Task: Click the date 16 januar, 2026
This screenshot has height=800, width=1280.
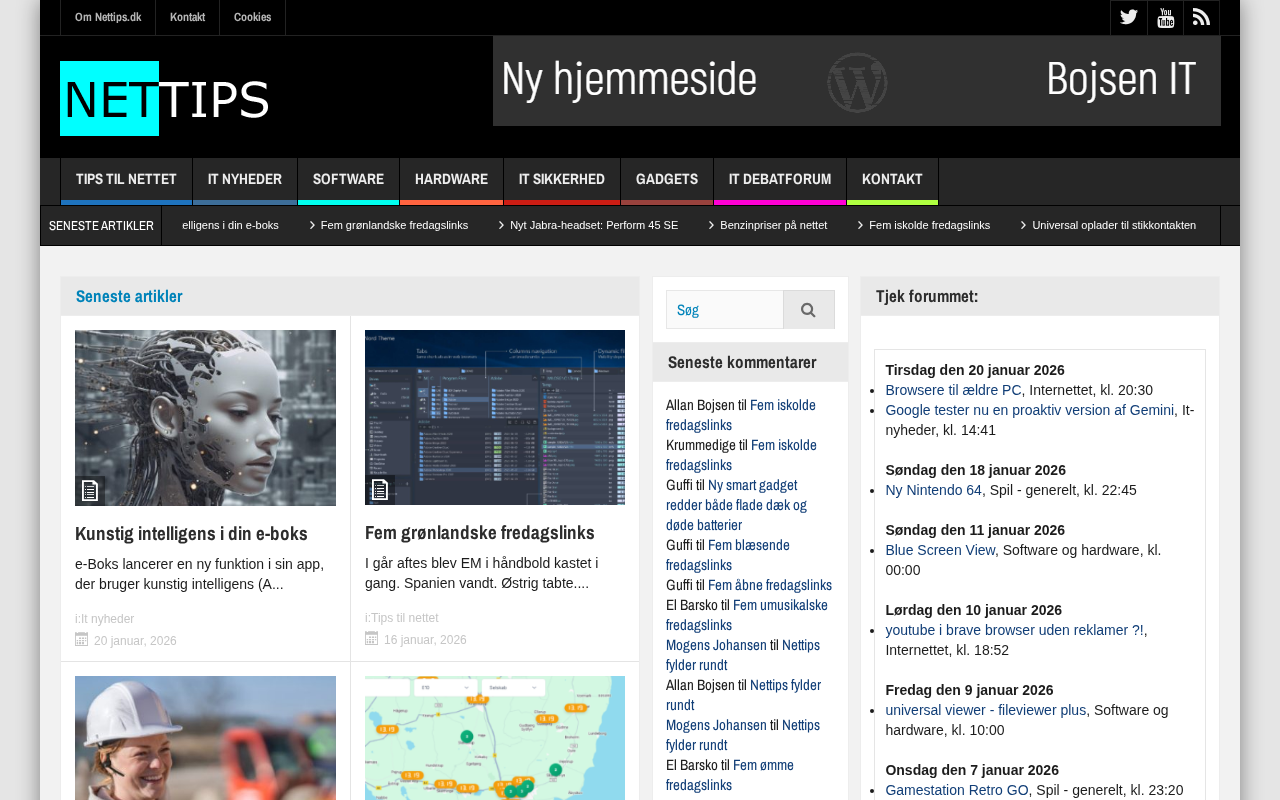Action: [425, 640]
